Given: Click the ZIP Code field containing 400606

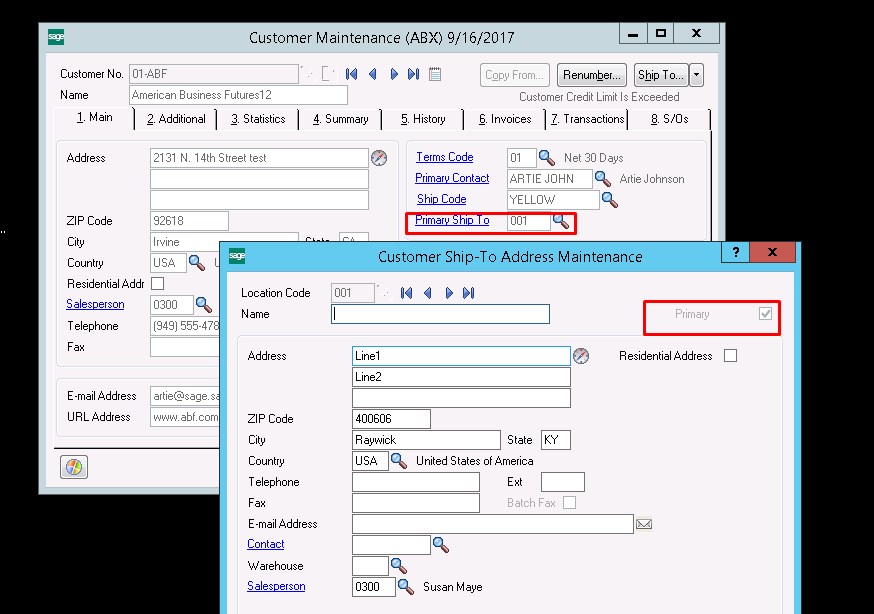Looking at the screenshot, I should pos(391,419).
